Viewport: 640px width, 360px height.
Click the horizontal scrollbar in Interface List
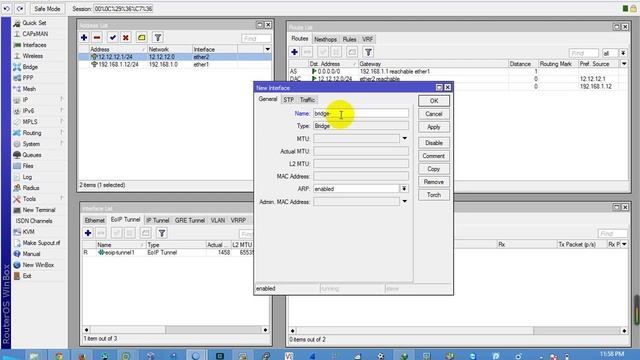(x=176, y=329)
